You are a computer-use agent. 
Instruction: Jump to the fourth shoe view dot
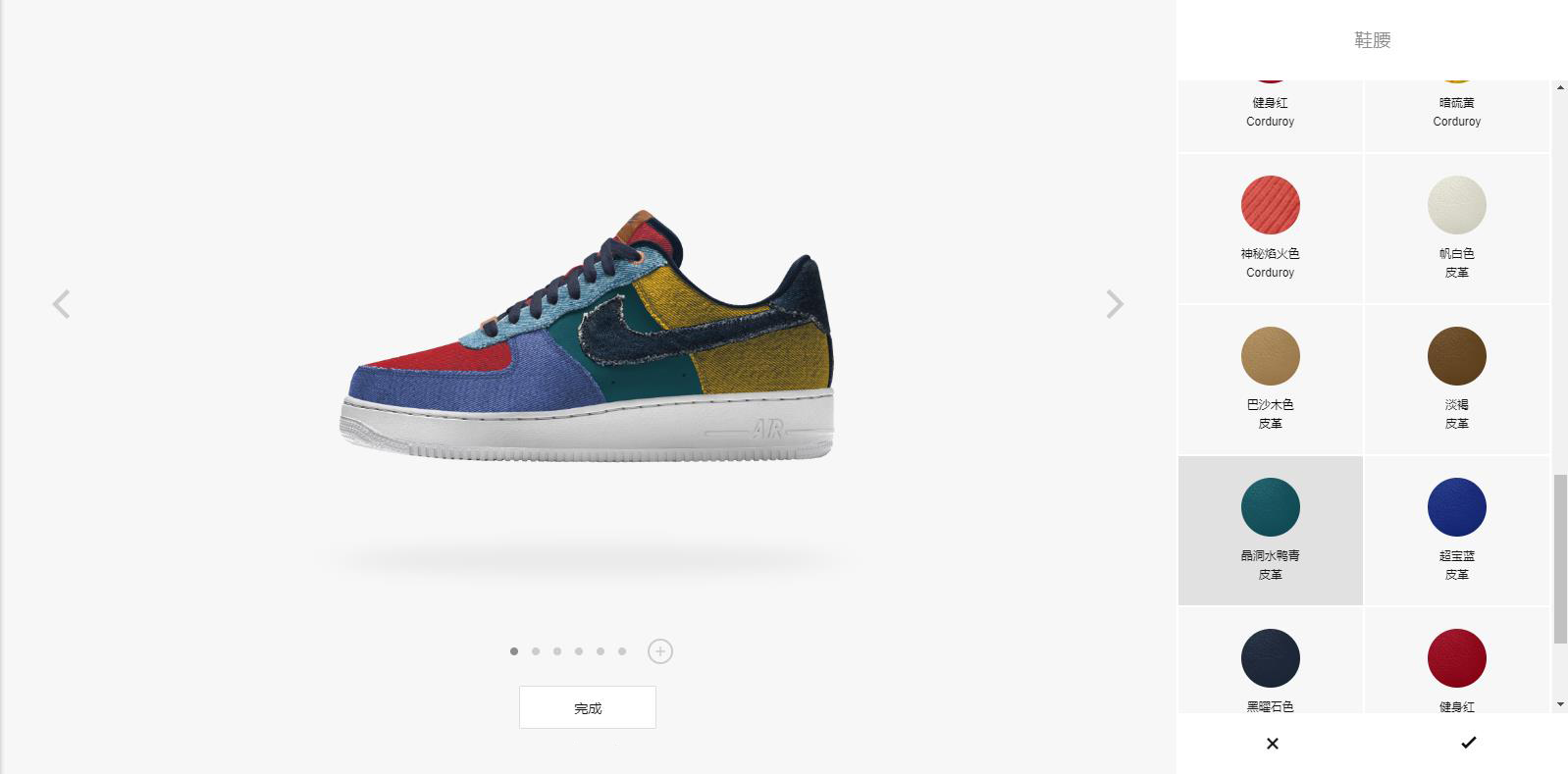click(x=579, y=651)
